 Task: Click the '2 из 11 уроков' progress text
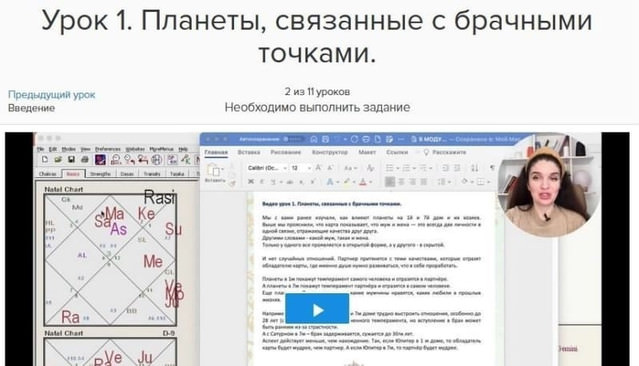click(x=317, y=92)
